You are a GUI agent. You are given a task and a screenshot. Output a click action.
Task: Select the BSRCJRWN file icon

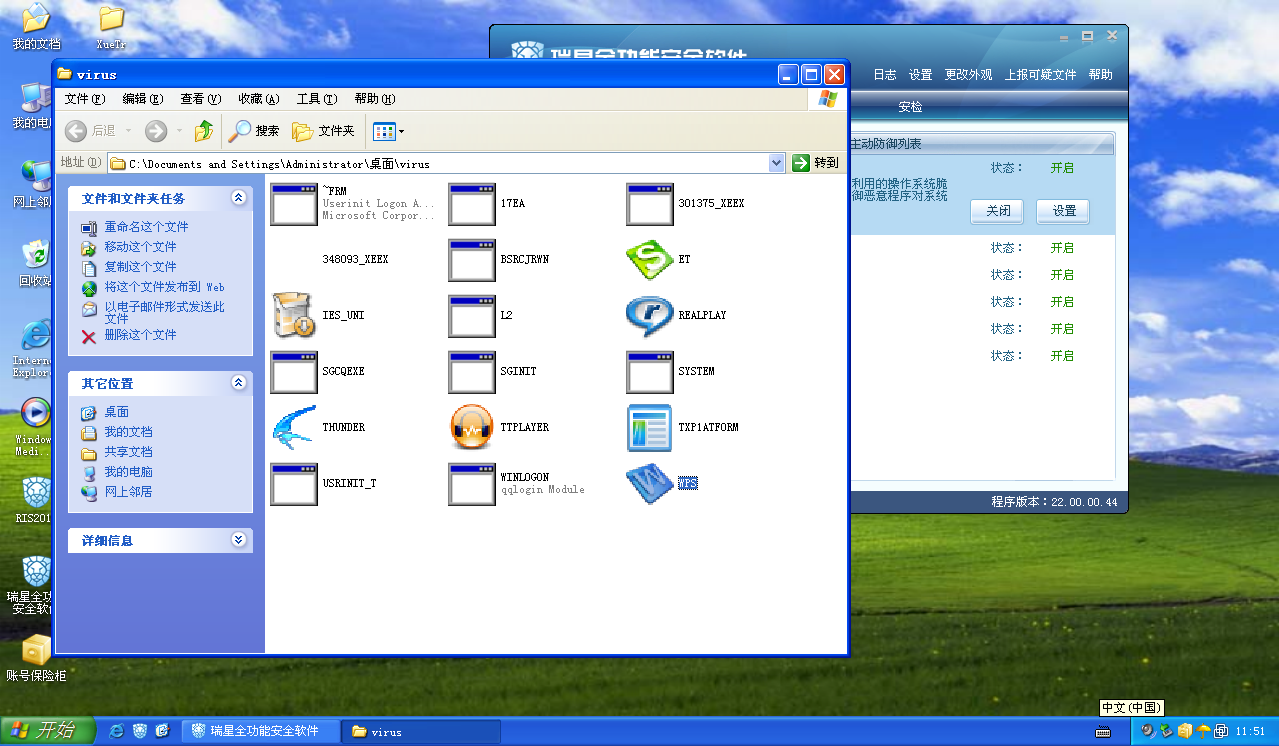pos(472,260)
